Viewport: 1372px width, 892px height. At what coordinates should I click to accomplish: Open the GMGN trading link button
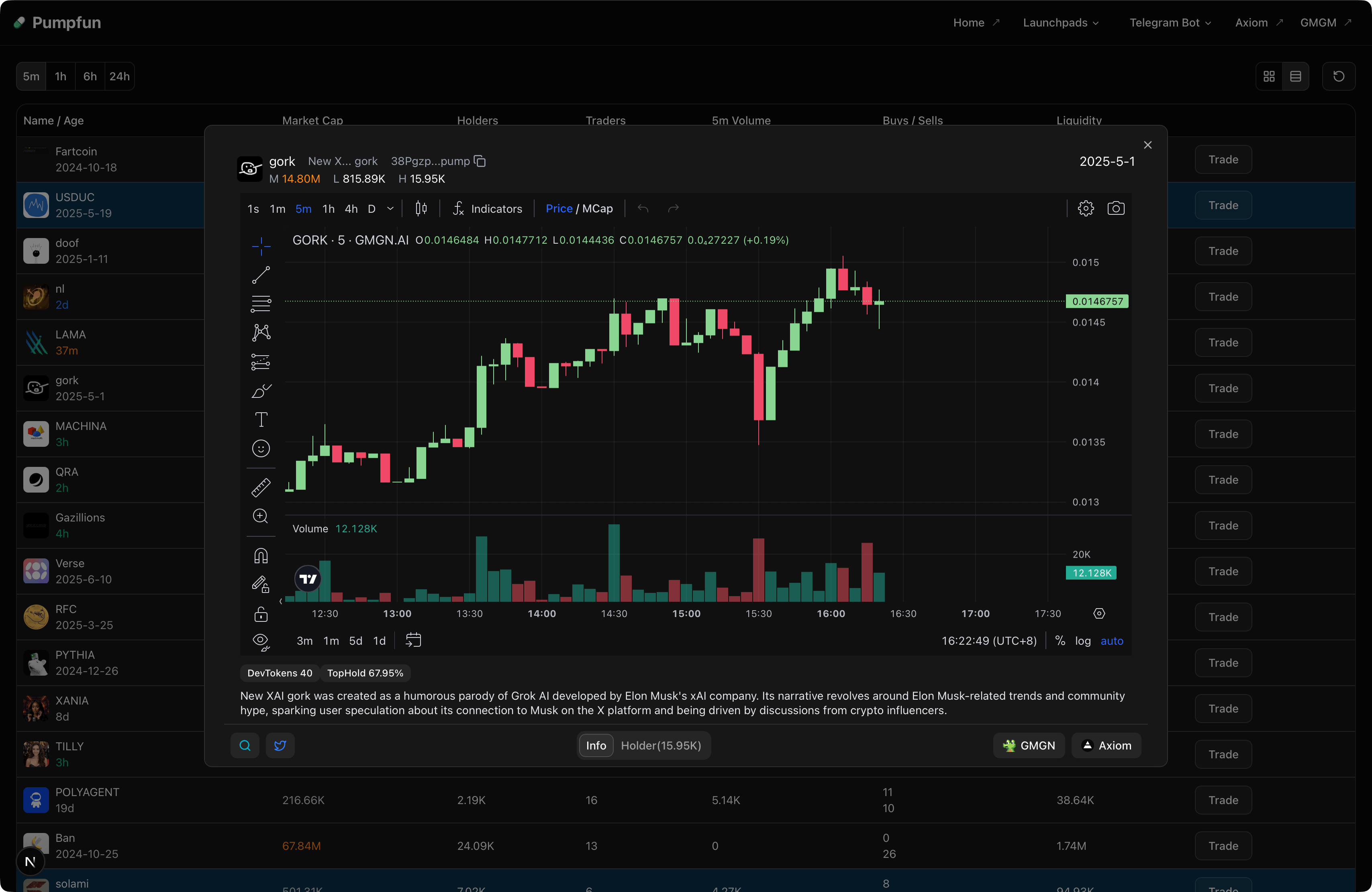point(1029,745)
